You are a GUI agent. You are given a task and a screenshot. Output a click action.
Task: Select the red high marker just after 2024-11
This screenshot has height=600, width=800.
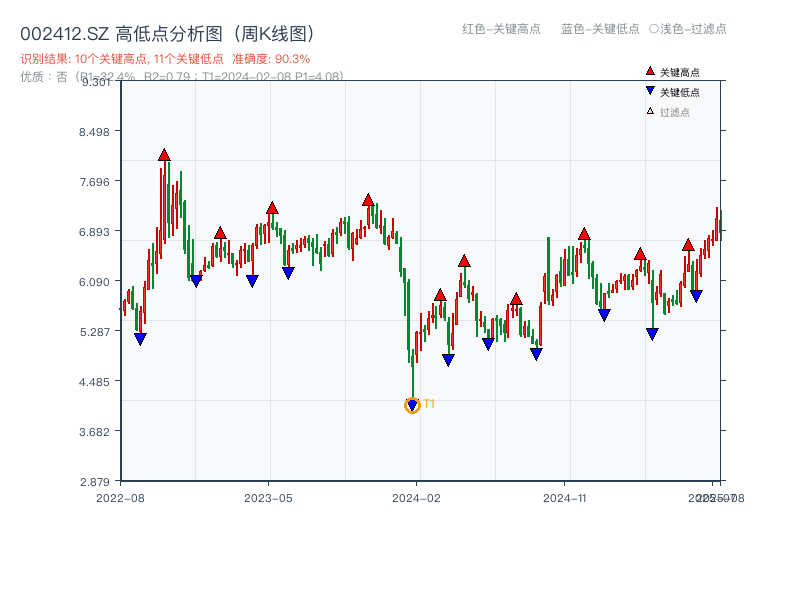click(x=584, y=234)
